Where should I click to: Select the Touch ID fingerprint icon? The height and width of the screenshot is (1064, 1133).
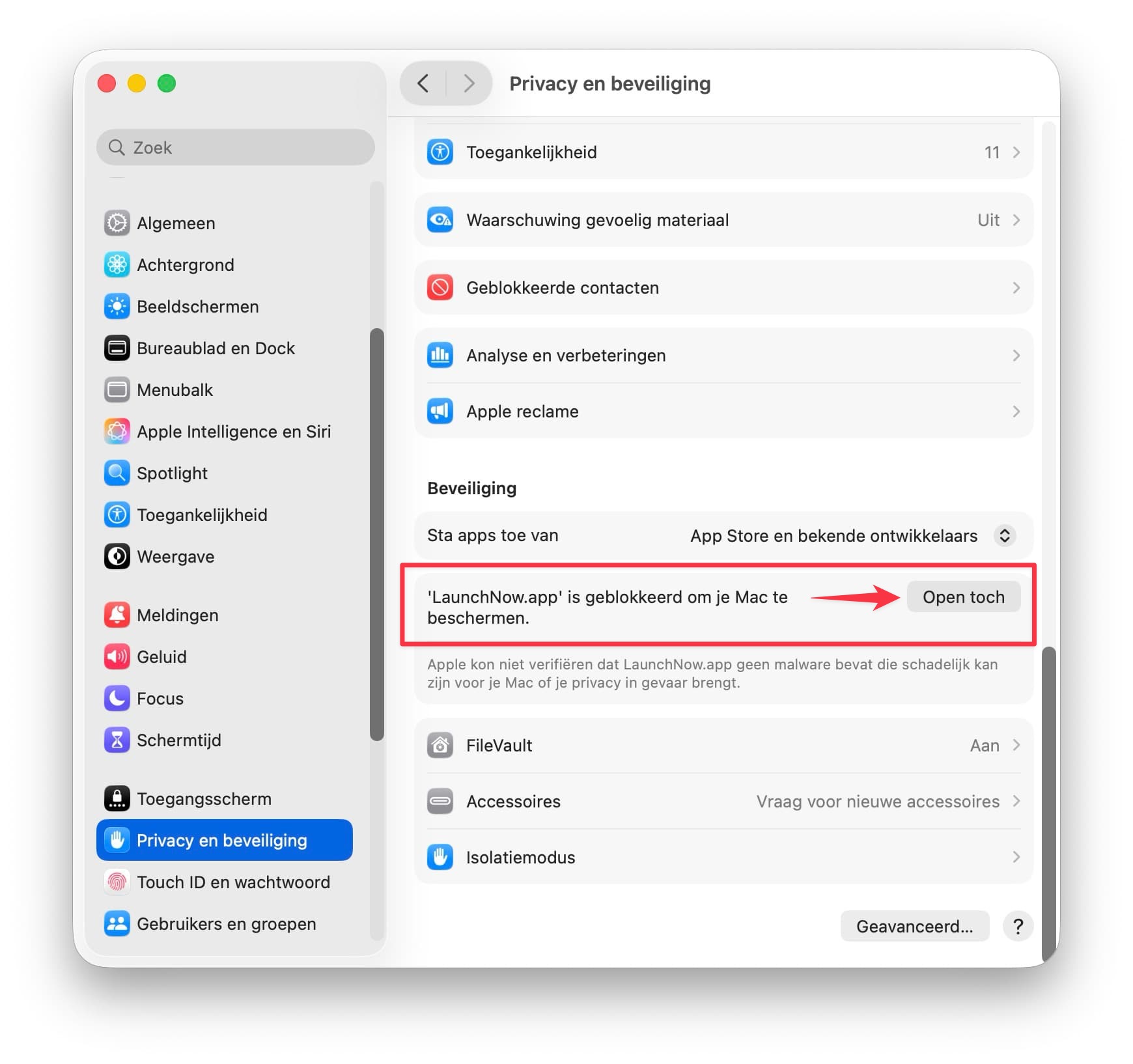pos(117,882)
